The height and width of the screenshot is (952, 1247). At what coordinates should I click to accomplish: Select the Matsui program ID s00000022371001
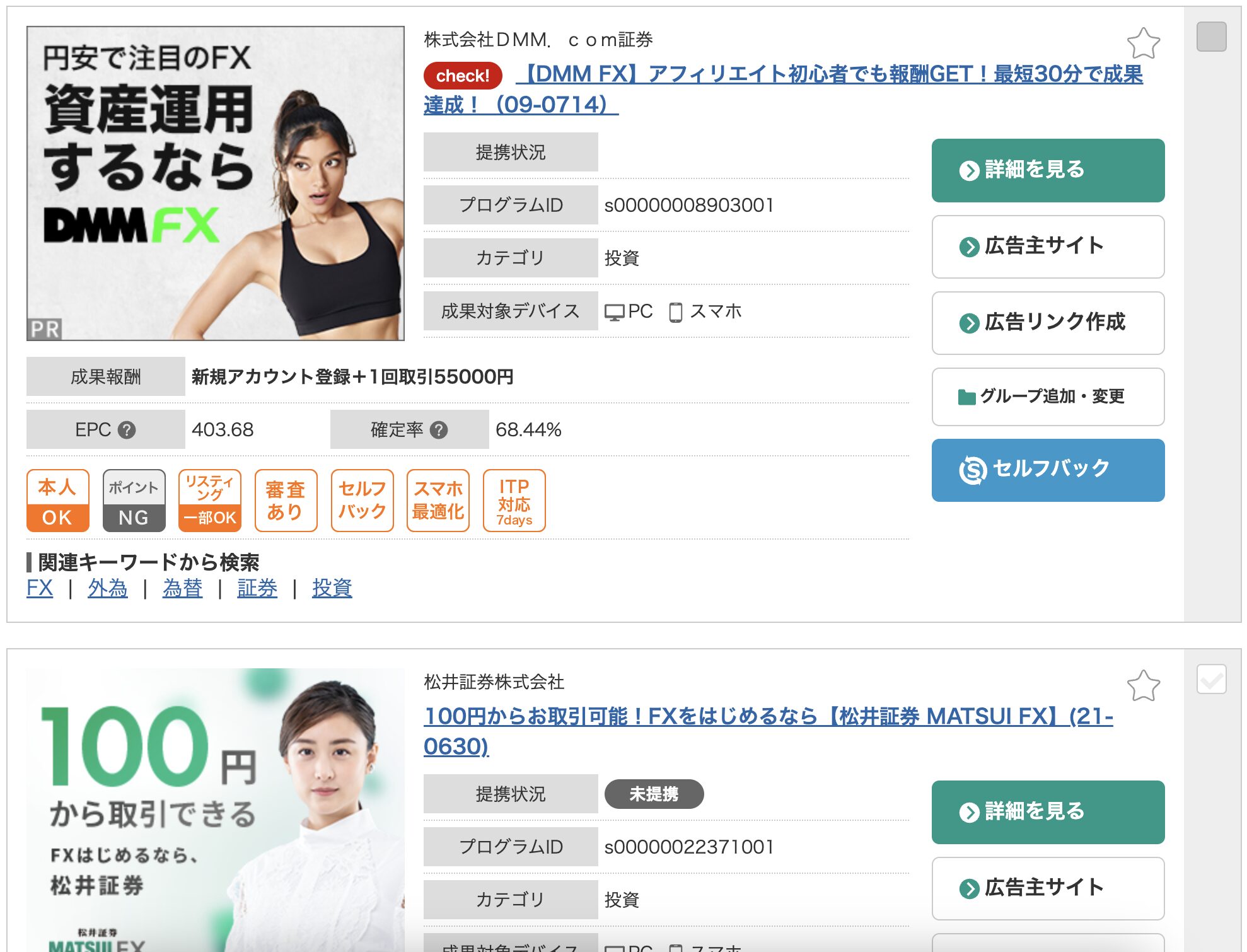689,847
